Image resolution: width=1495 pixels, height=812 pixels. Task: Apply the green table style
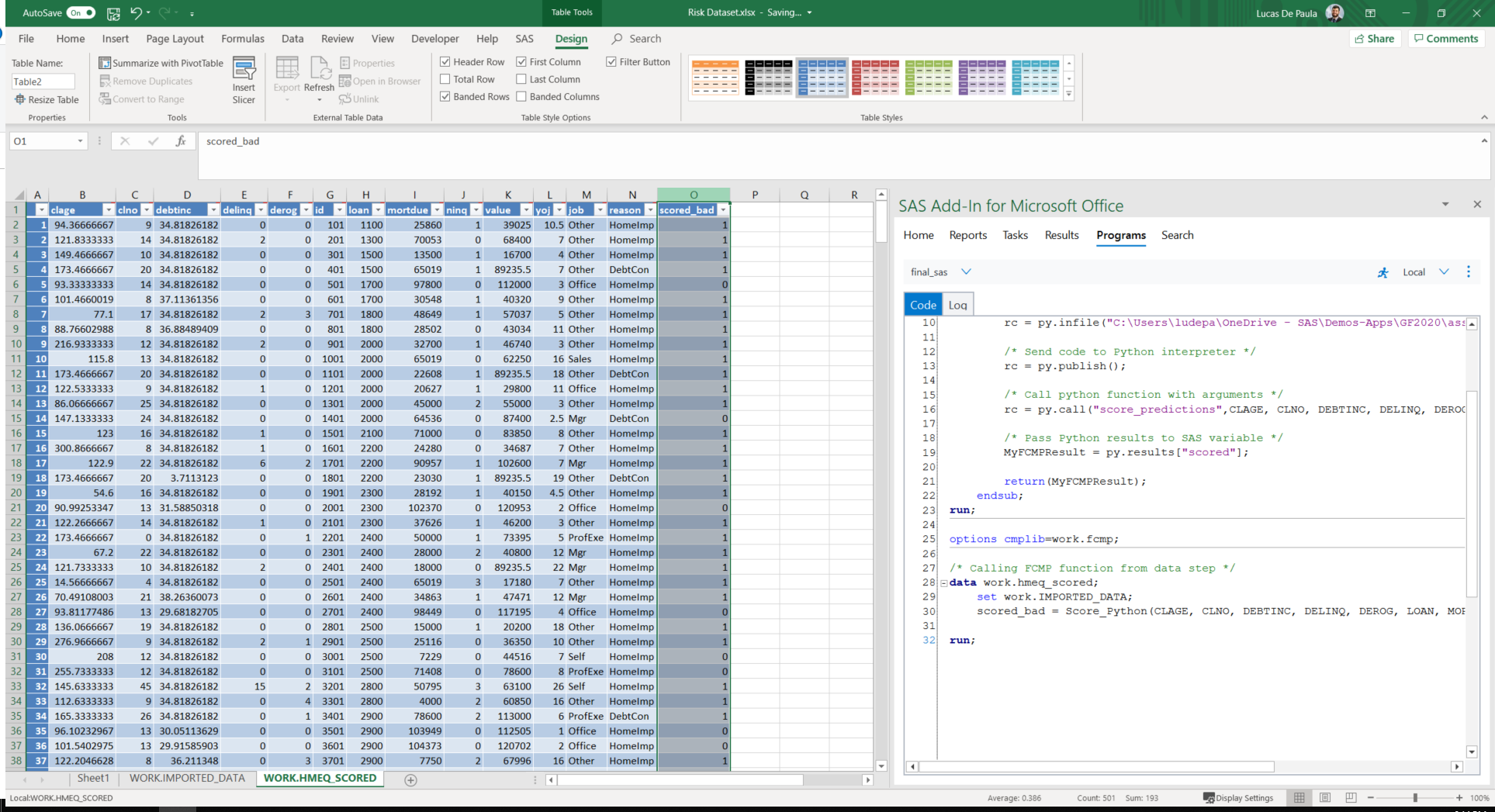point(929,78)
